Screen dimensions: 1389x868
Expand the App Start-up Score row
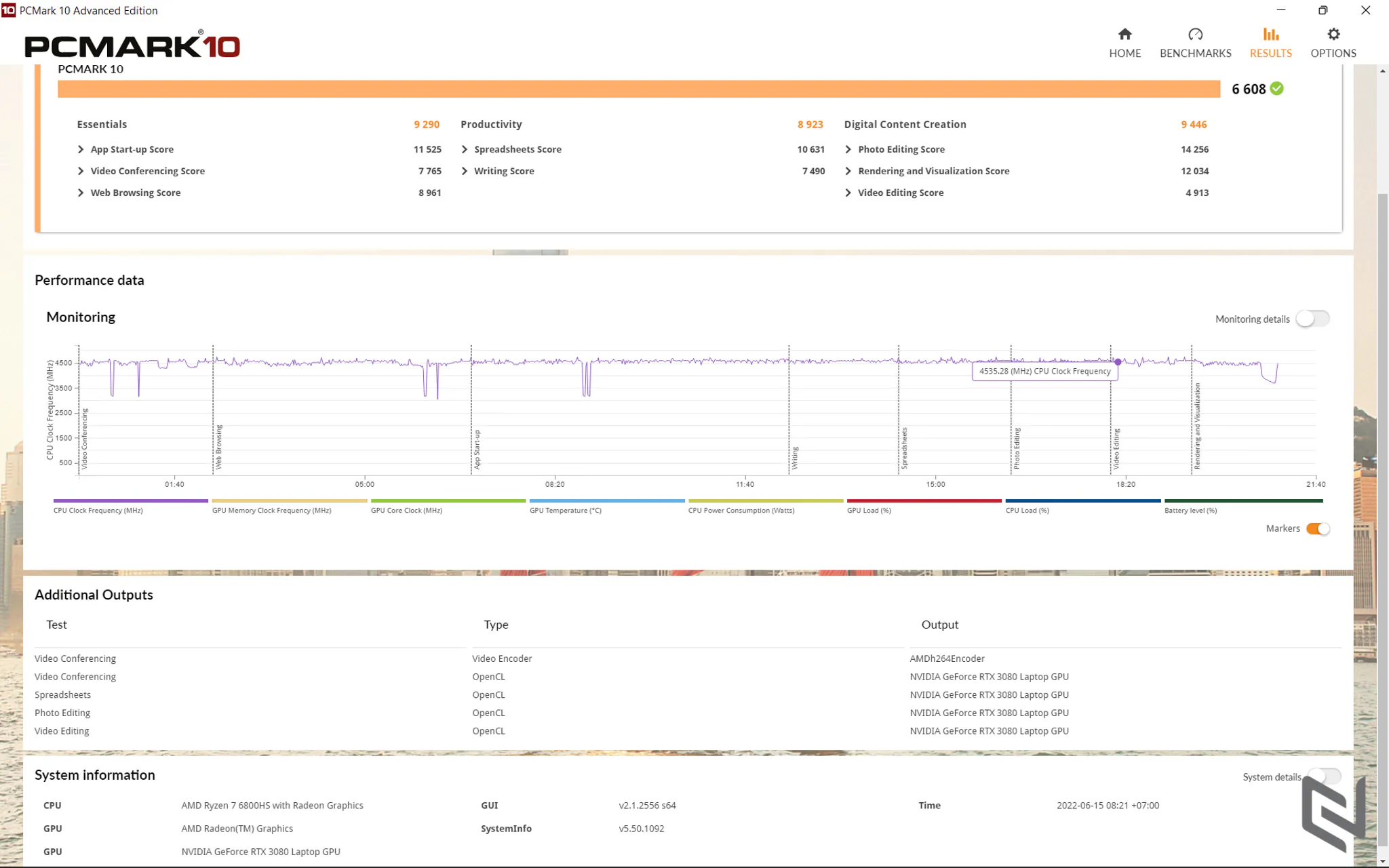81,149
